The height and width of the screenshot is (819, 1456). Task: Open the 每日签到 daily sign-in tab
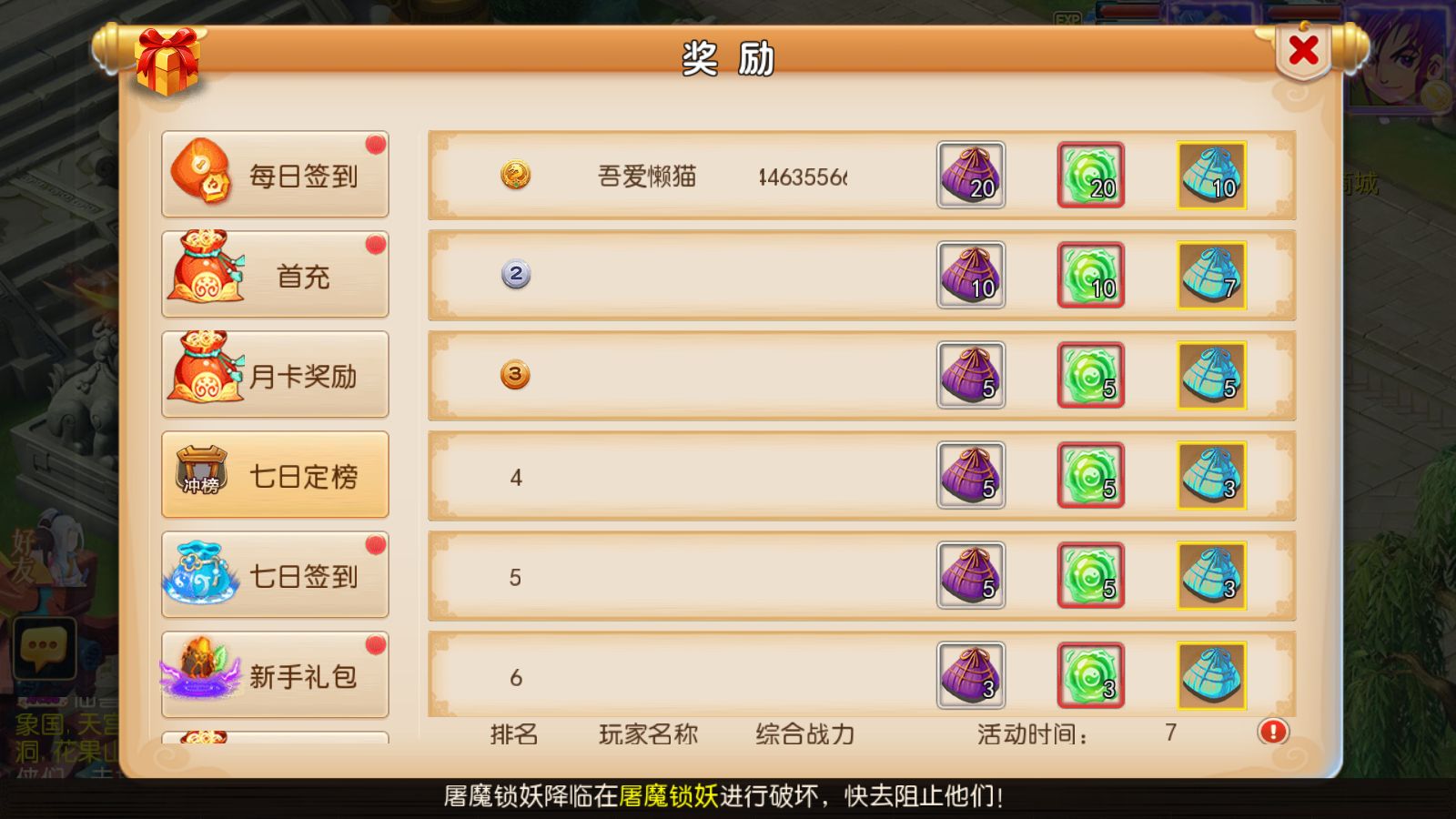point(275,175)
